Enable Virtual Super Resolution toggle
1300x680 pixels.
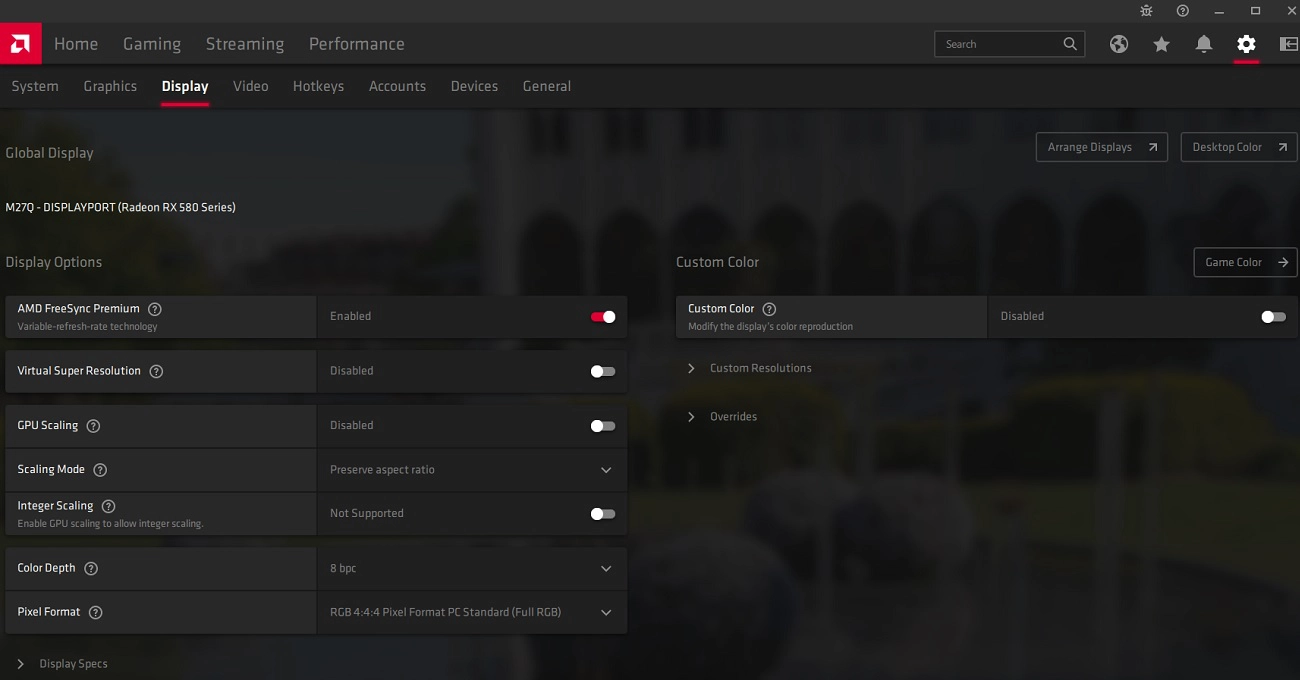point(603,371)
